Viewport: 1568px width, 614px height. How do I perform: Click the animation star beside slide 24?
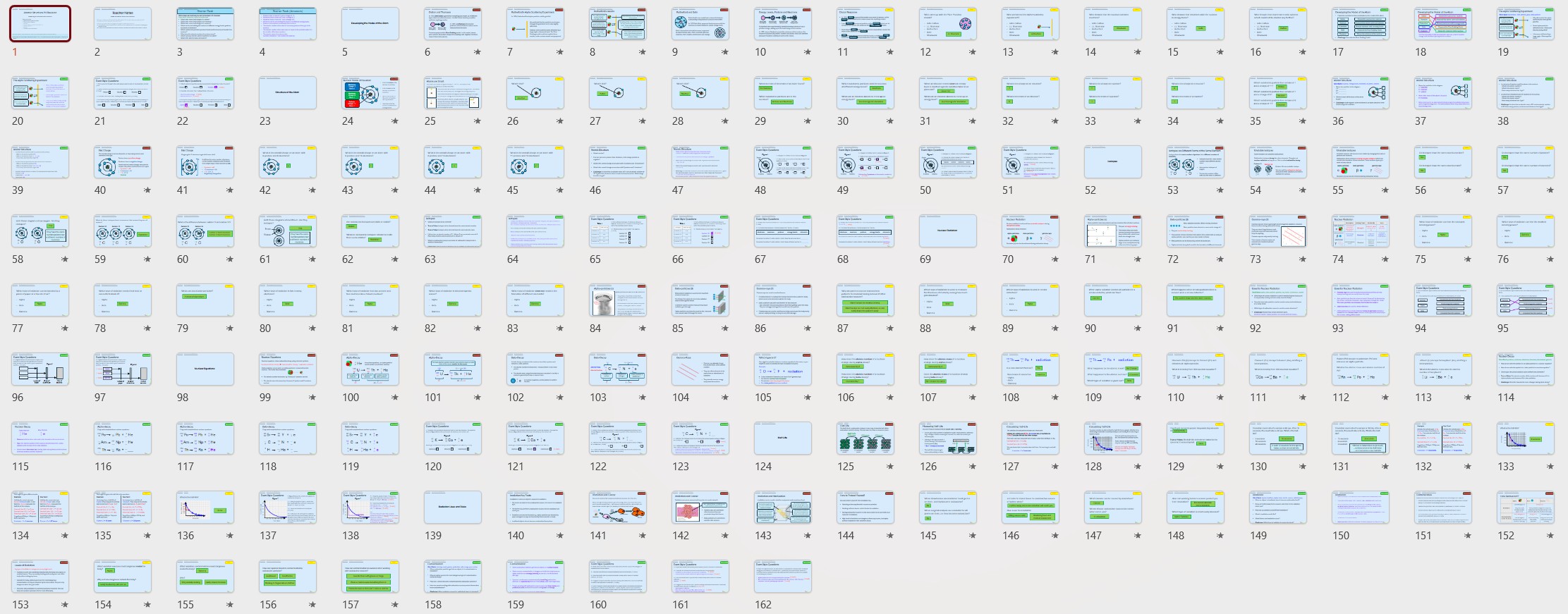(x=395, y=121)
